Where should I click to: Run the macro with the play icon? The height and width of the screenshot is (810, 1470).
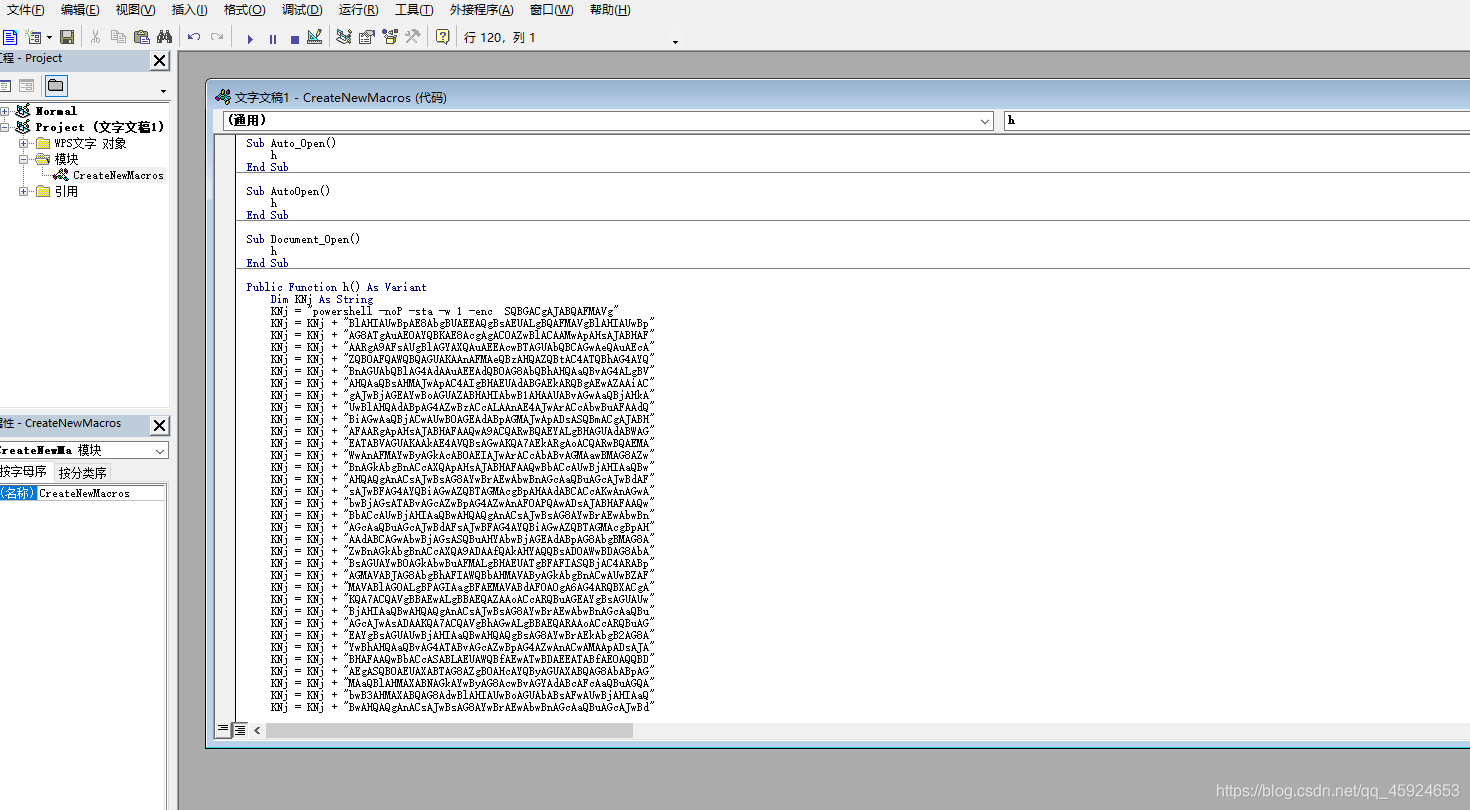pos(250,38)
